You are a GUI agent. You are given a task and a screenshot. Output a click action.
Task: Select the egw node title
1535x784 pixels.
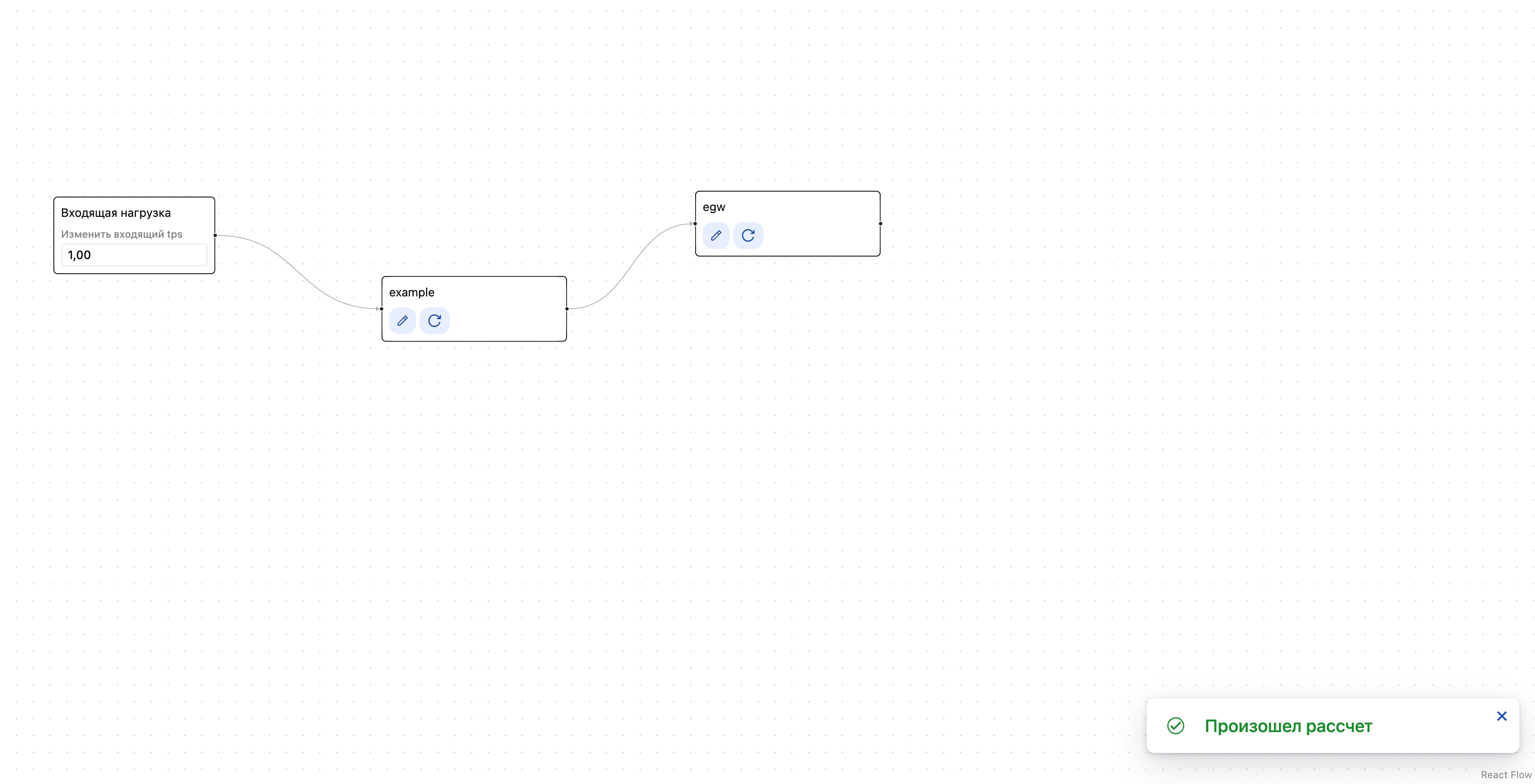click(714, 207)
